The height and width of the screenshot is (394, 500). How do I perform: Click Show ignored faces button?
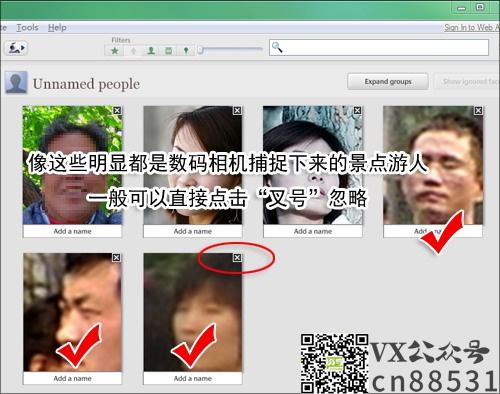tap(467, 81)
